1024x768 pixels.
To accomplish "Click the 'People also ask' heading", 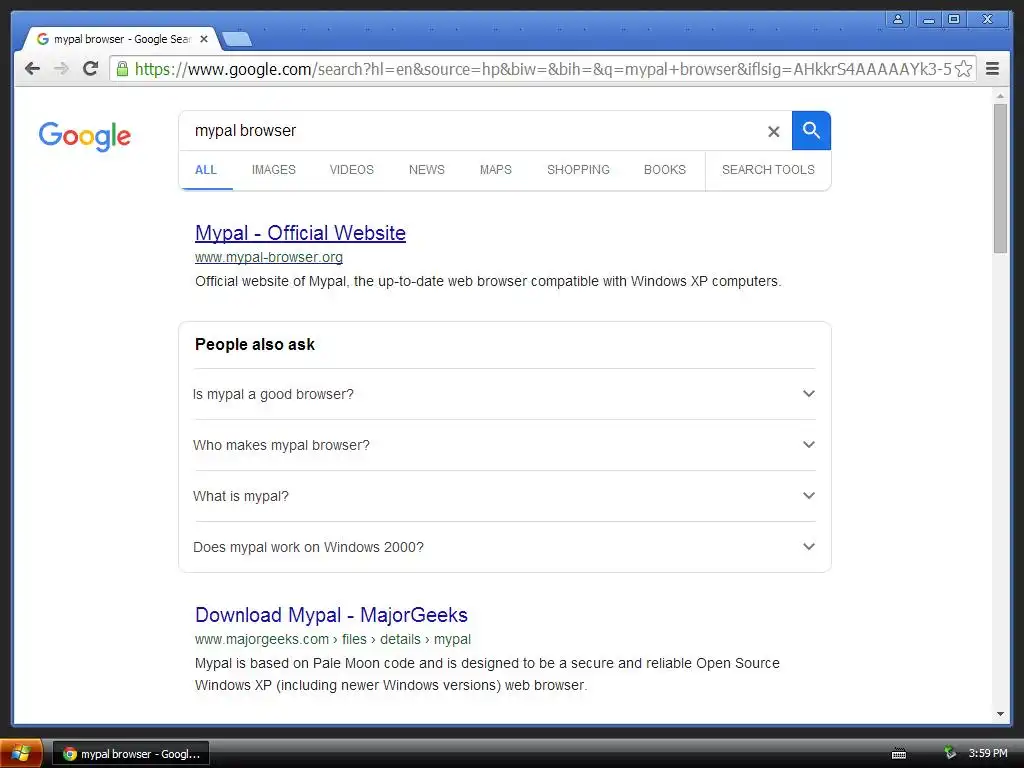I will tap(255, 345).
